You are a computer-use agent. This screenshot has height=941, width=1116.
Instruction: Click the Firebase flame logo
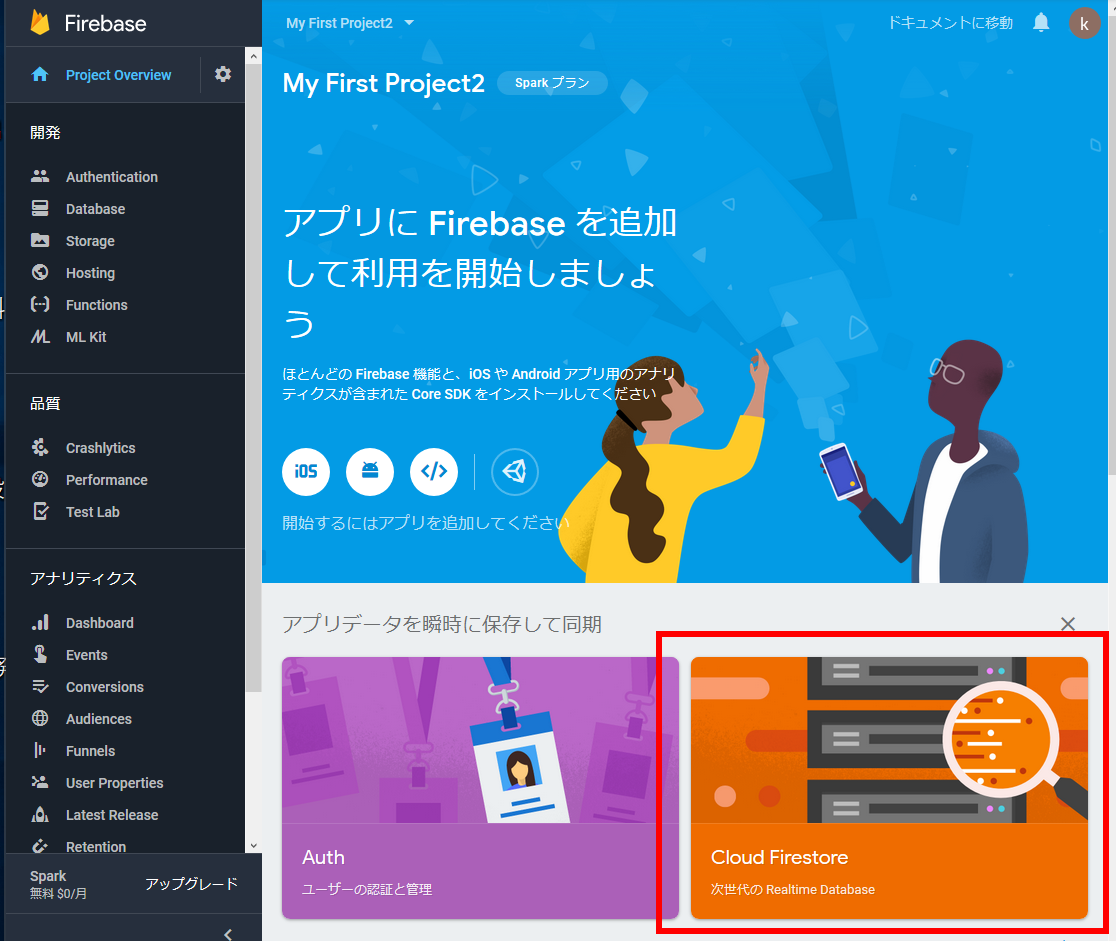coord(40,22)
